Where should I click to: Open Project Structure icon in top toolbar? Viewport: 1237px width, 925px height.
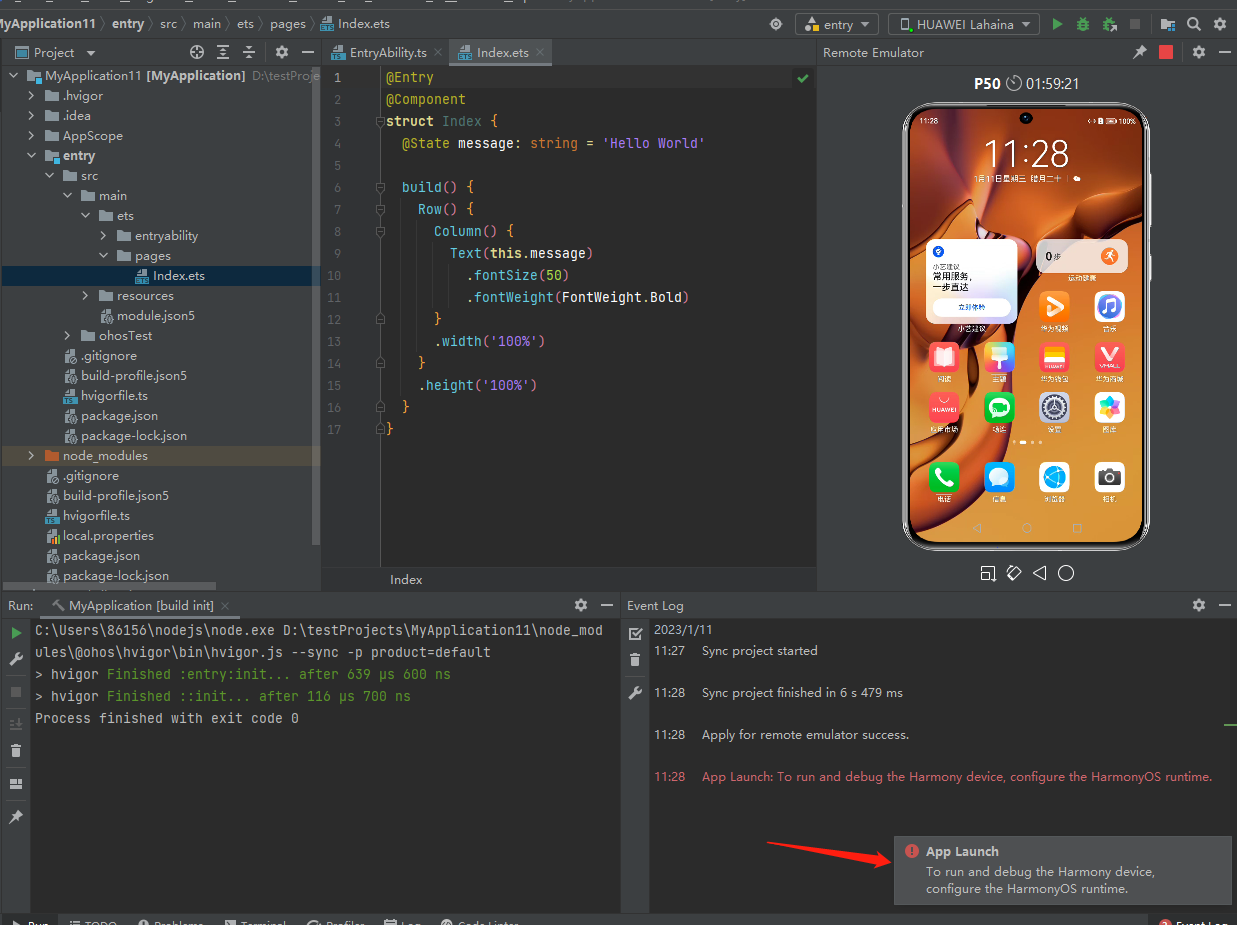click(1167, 24)
